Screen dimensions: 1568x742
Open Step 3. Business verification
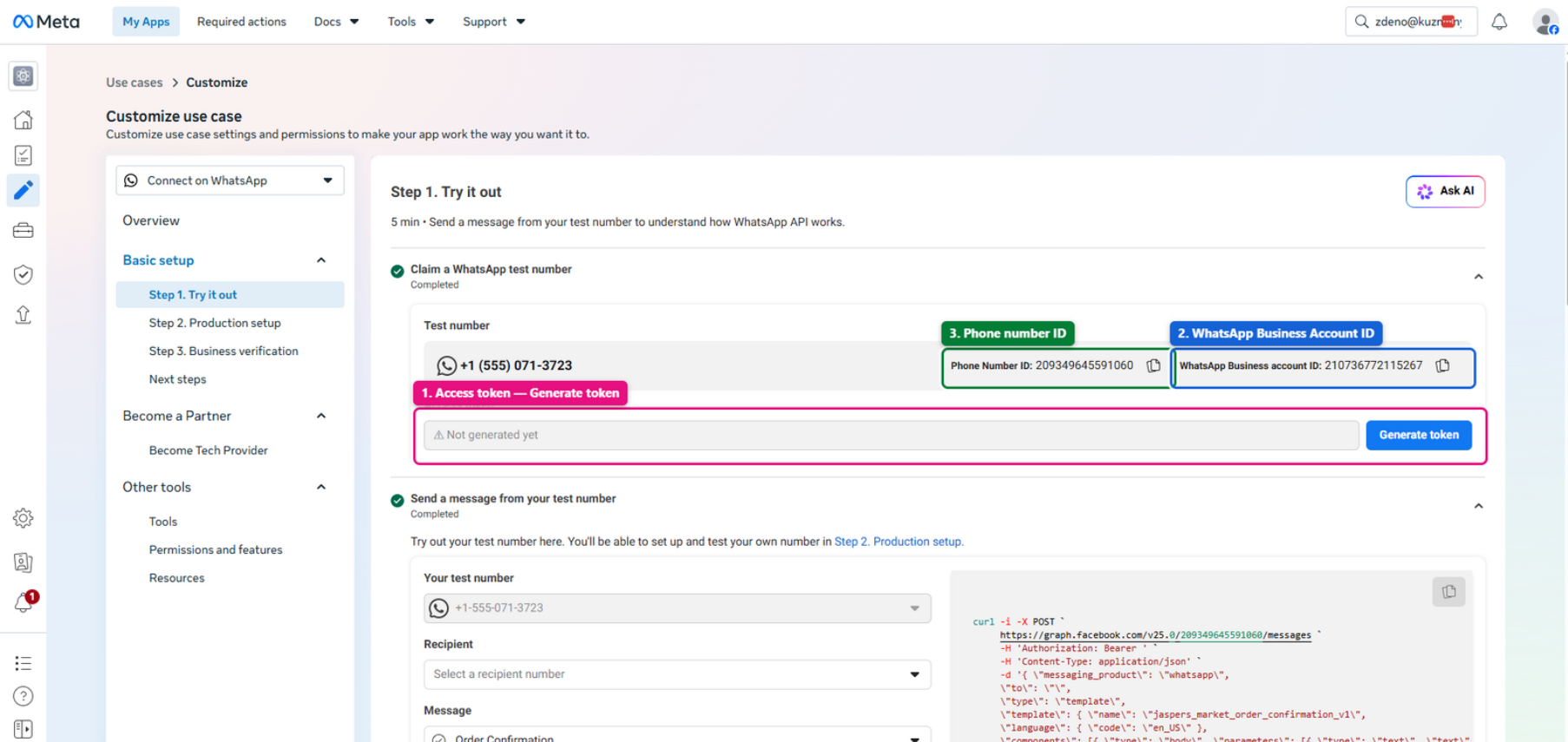[223, 351]
